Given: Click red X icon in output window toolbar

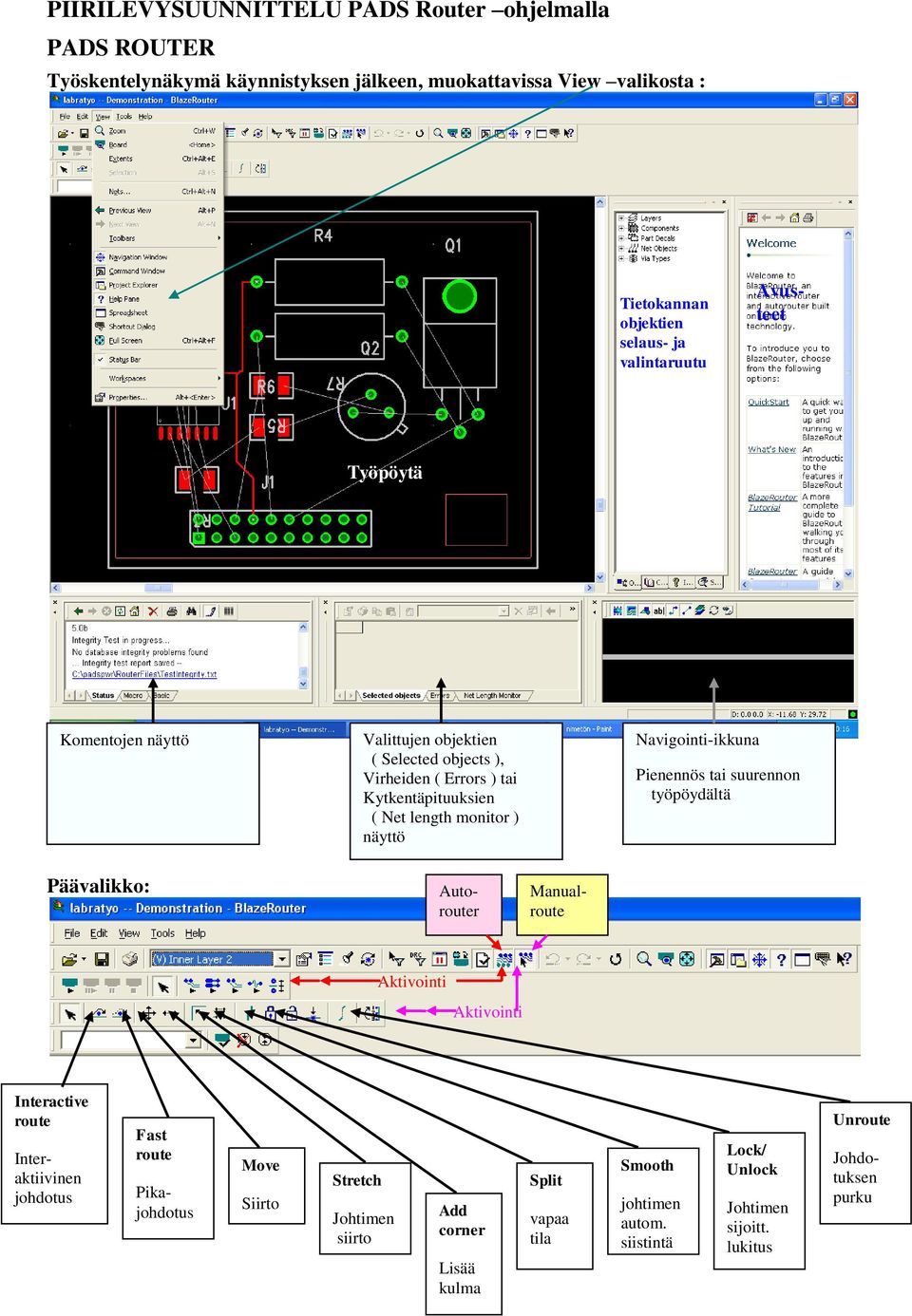Looking at the screenshot, I should pos(153,611).
